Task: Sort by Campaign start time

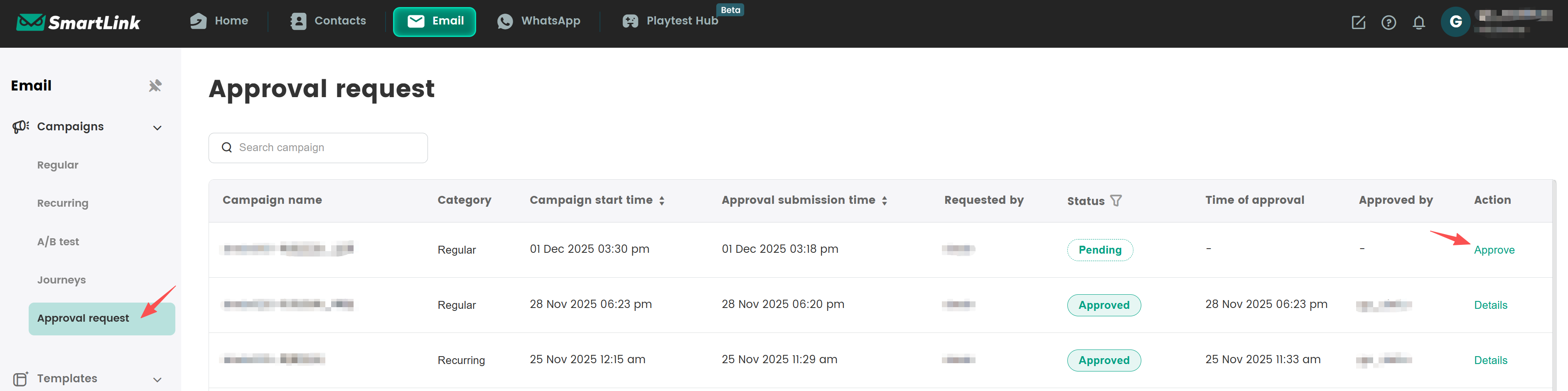Action: 662,200
